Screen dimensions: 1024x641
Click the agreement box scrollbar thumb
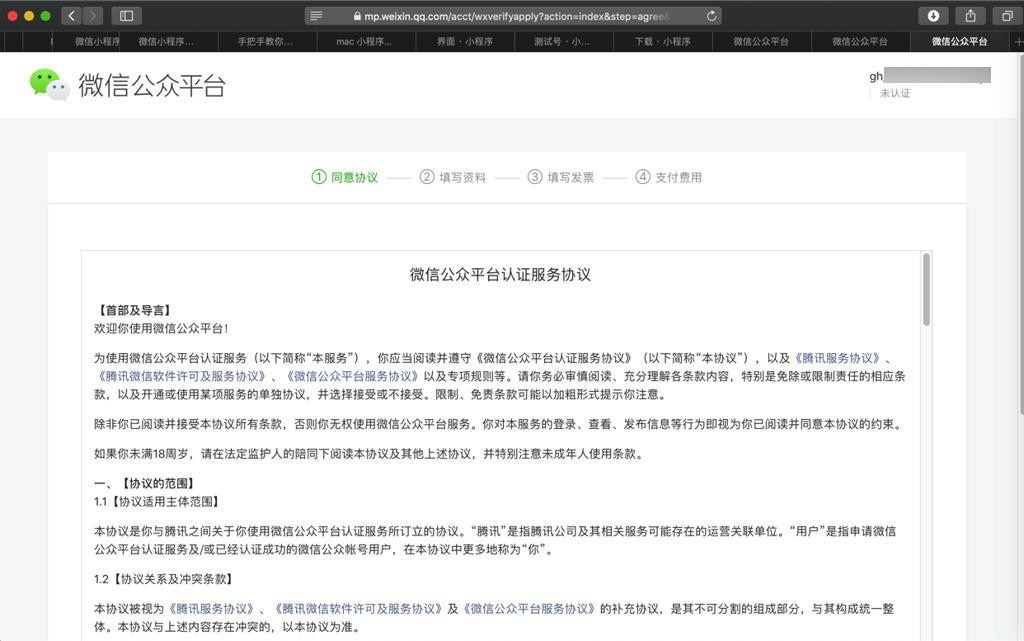[926, 290]
